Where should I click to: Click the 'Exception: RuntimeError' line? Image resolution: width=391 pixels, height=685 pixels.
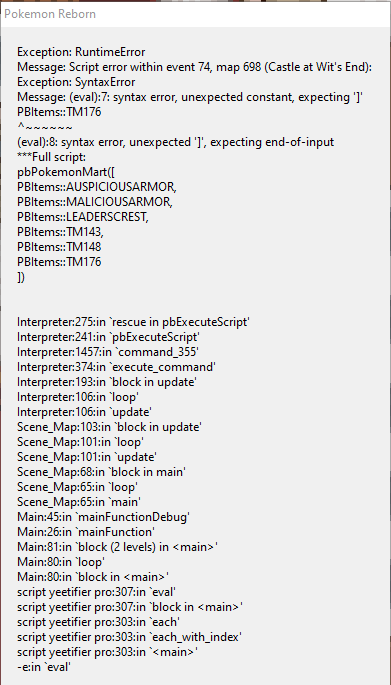81,52
